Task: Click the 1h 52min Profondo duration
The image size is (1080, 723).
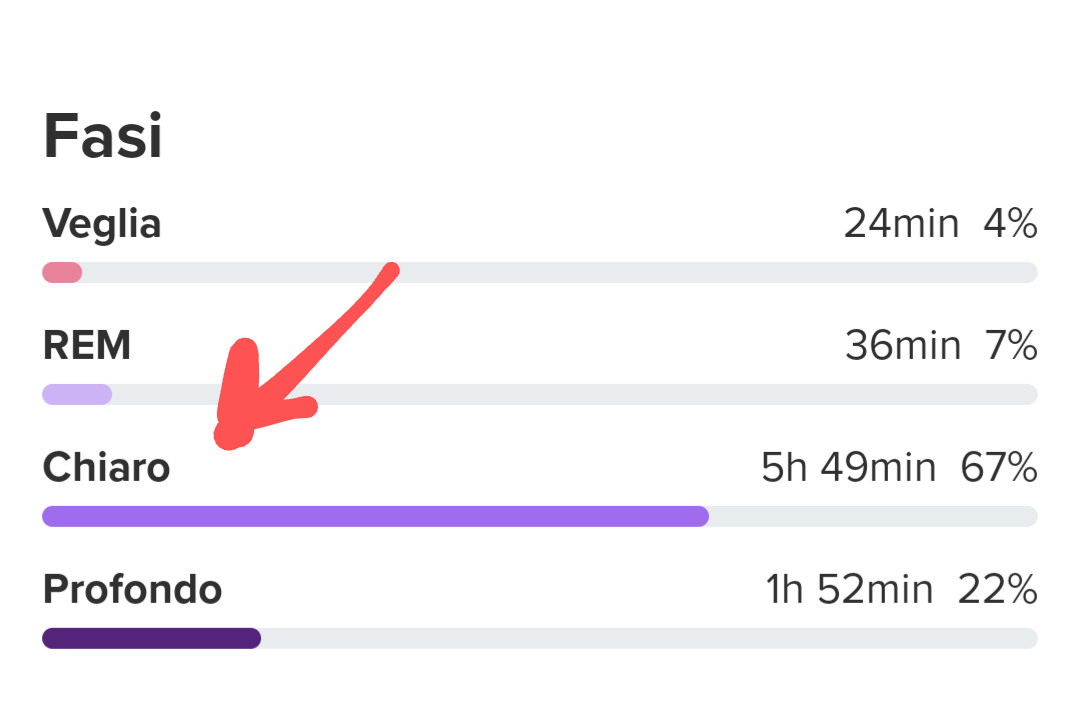Action: coord(850,589)
